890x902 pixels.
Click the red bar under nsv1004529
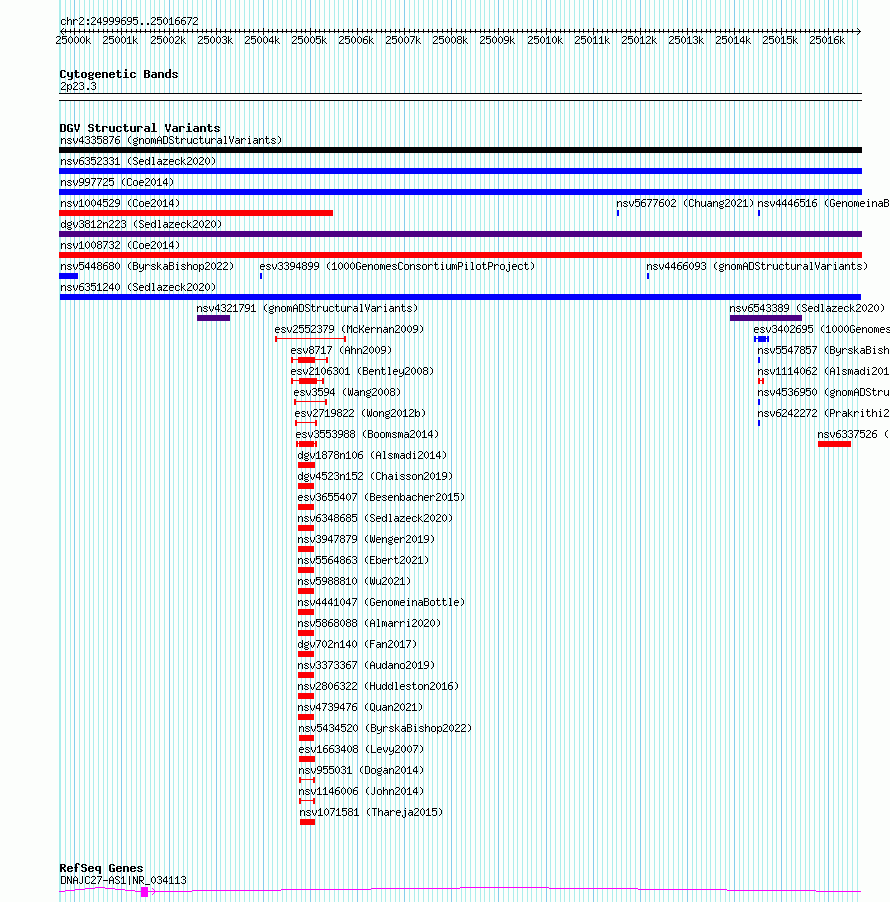coord(196,213)
